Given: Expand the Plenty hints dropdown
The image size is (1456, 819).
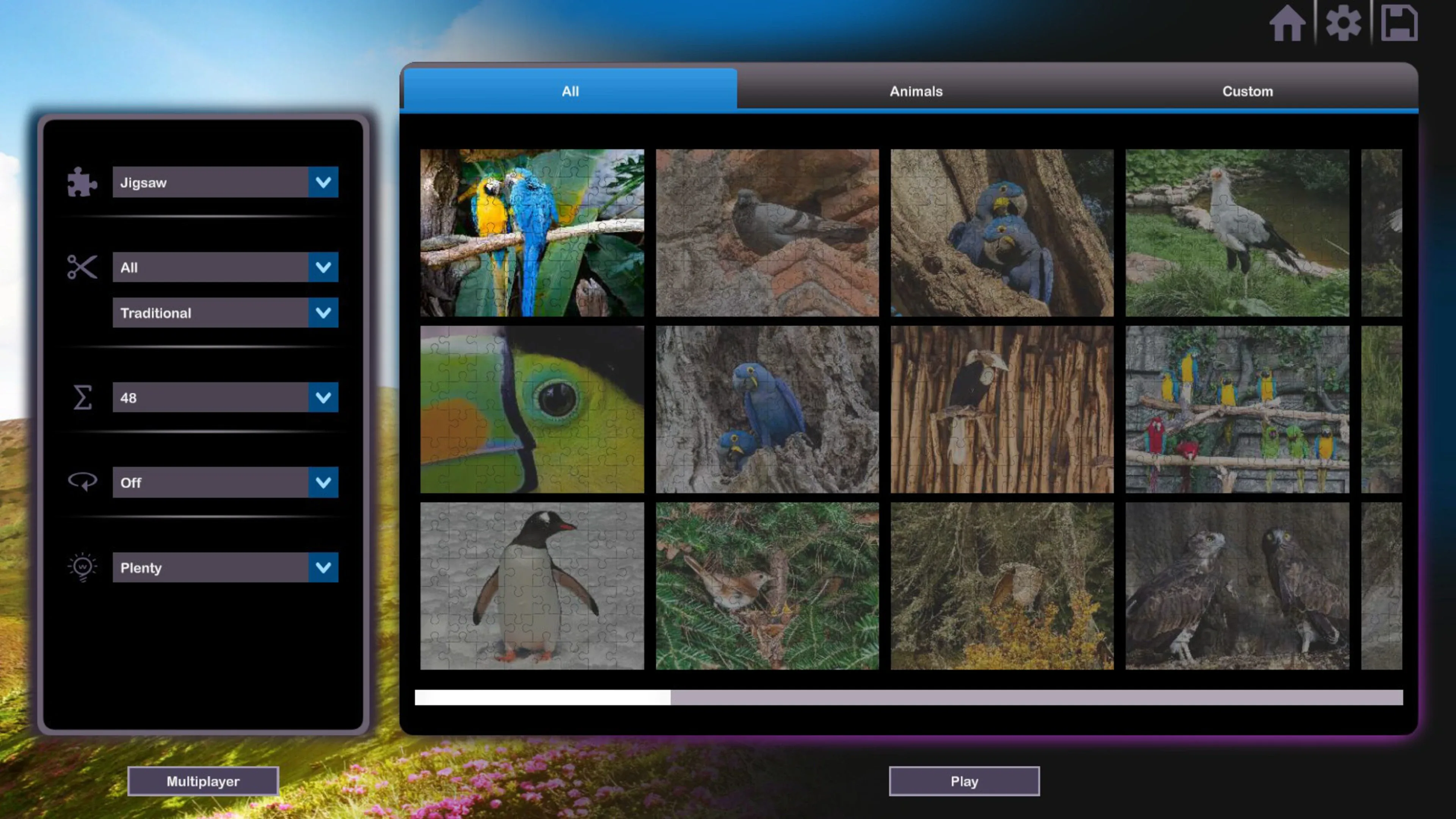Looking at the screenshot, I should click(x=323, y=567).
